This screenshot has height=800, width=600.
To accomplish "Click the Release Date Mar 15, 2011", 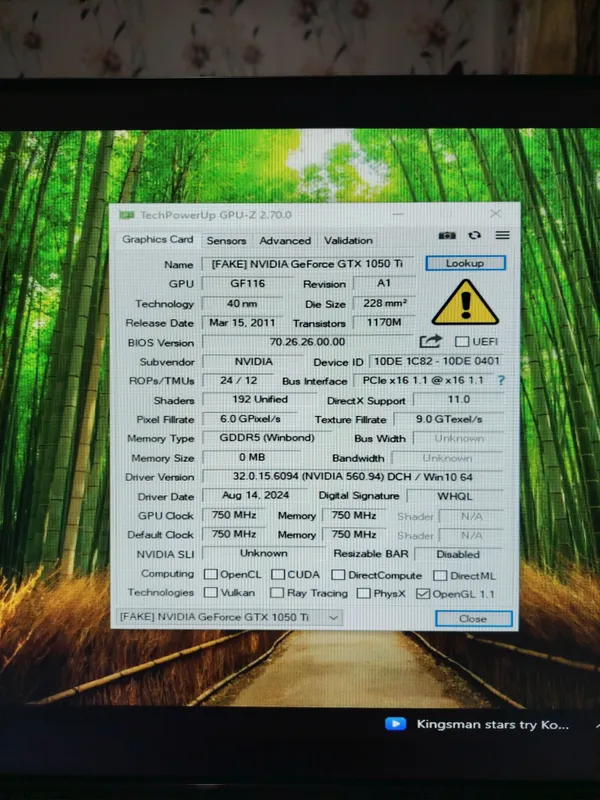I will click(242, 323).
